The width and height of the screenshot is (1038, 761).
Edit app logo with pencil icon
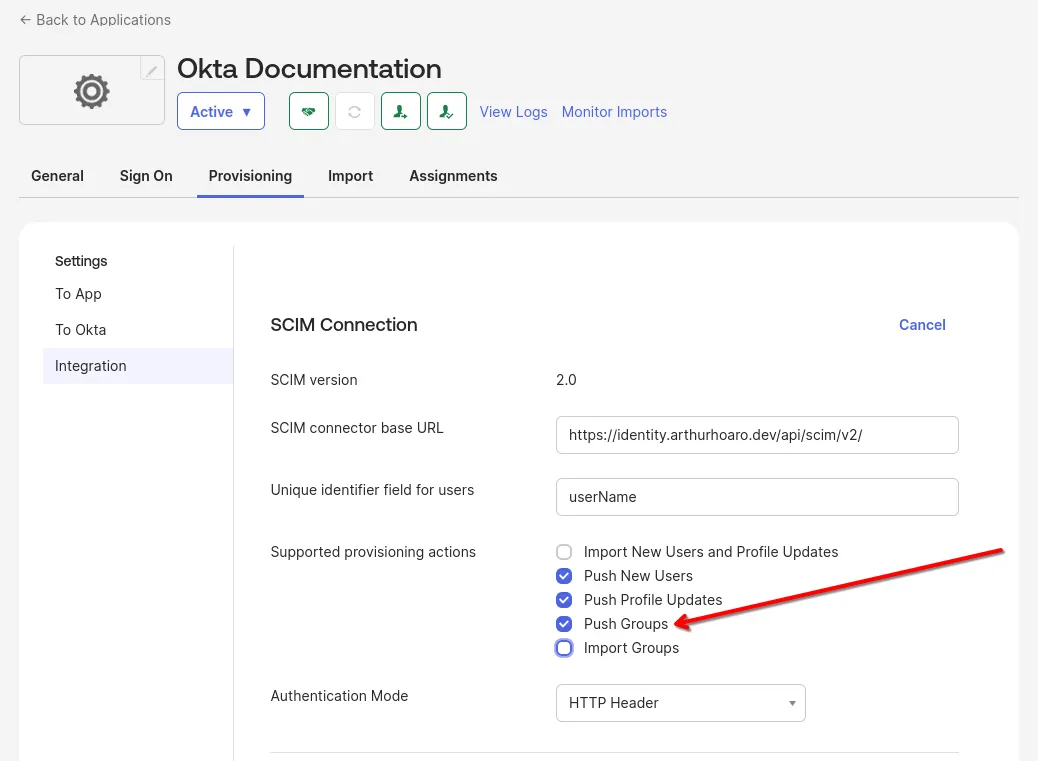pos(152,69)
